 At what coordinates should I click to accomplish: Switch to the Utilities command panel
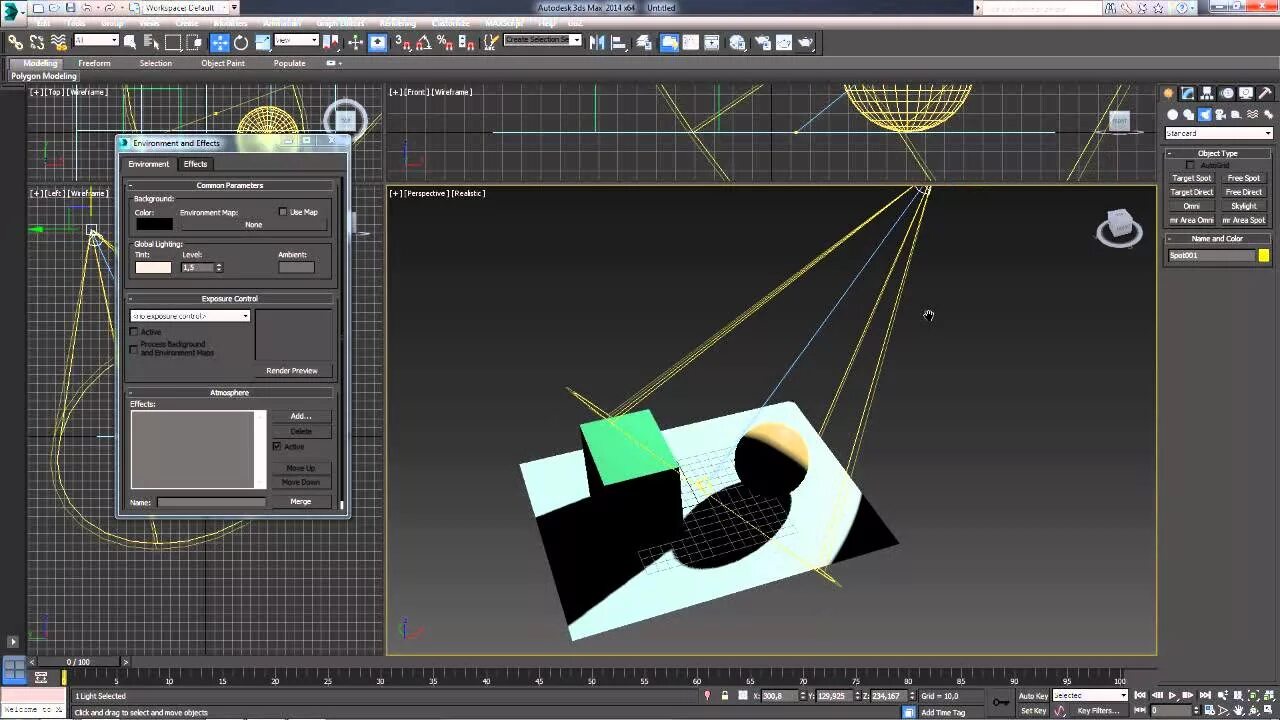1265,93
